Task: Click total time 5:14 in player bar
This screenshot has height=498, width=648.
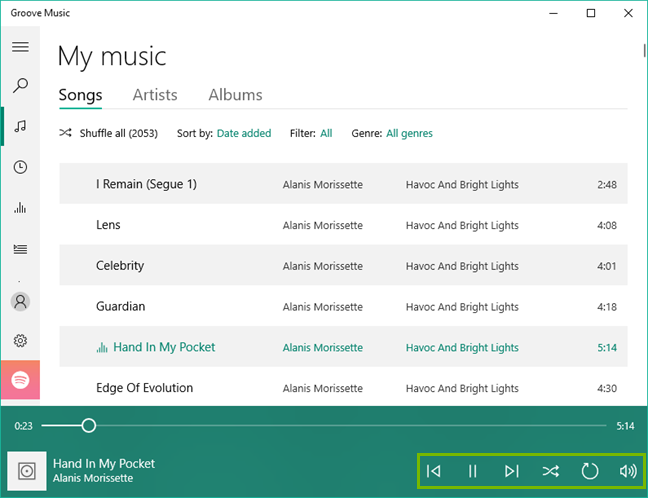Action: click(625, 426)
